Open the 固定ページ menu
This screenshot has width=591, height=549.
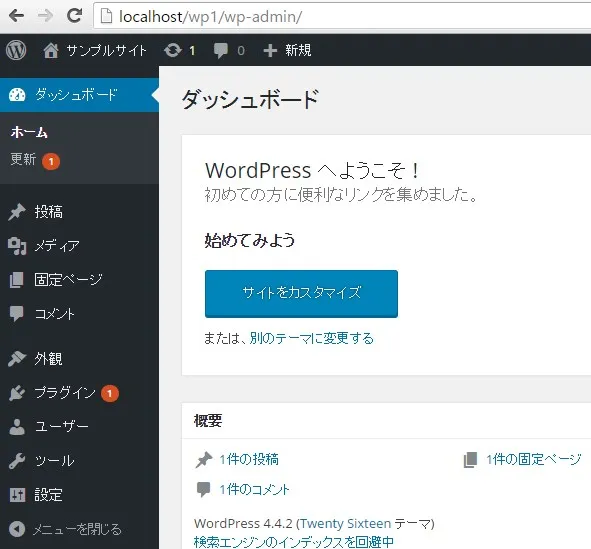(68, 280)
